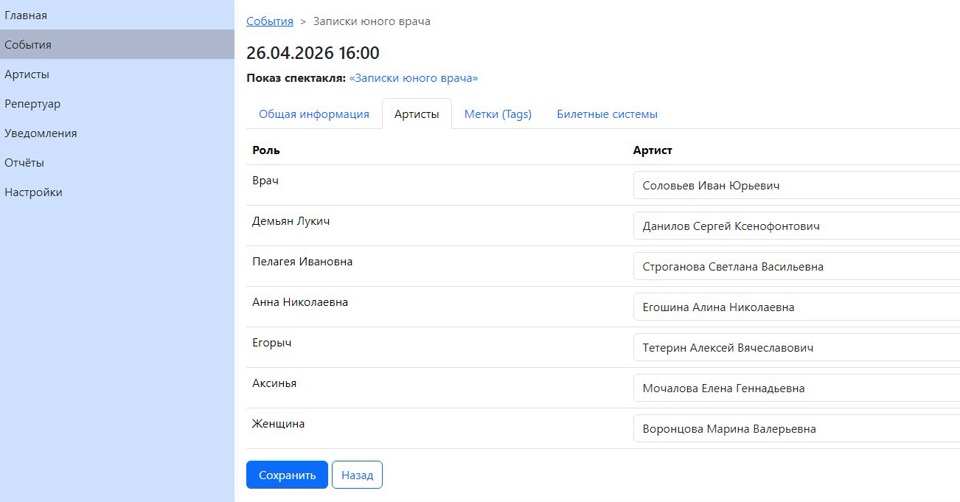
Task: Click the События breadcrumb link
Action: 270,21
